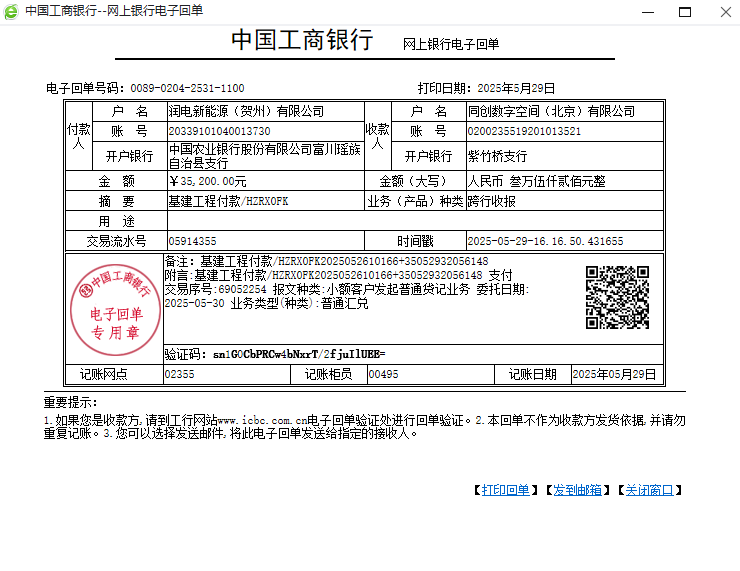This screenshot has height=571, width=740.
Task: Click the green browser logo icon in title bar
Action: point(11,11)
